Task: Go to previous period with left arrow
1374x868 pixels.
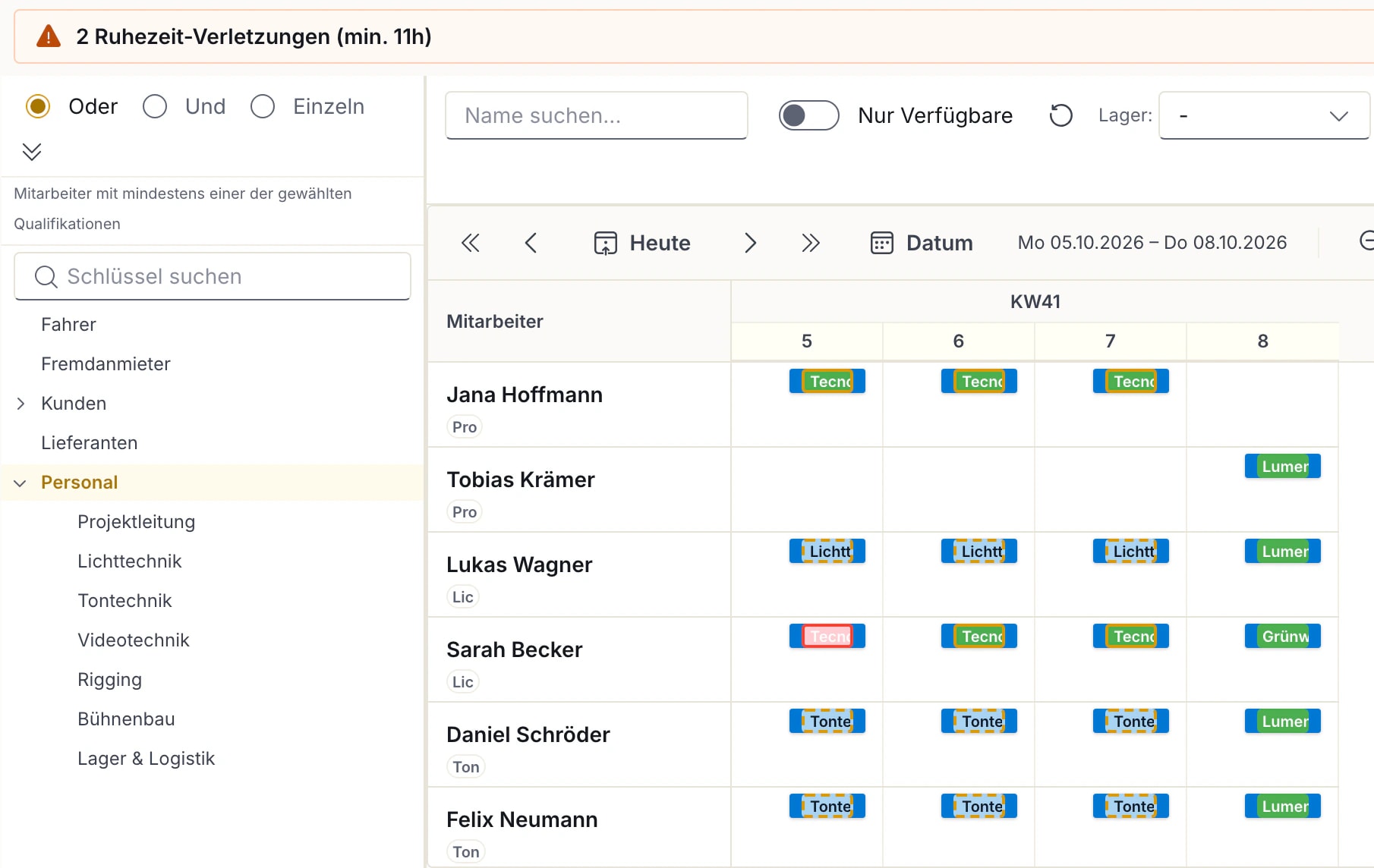Action: 531,243
